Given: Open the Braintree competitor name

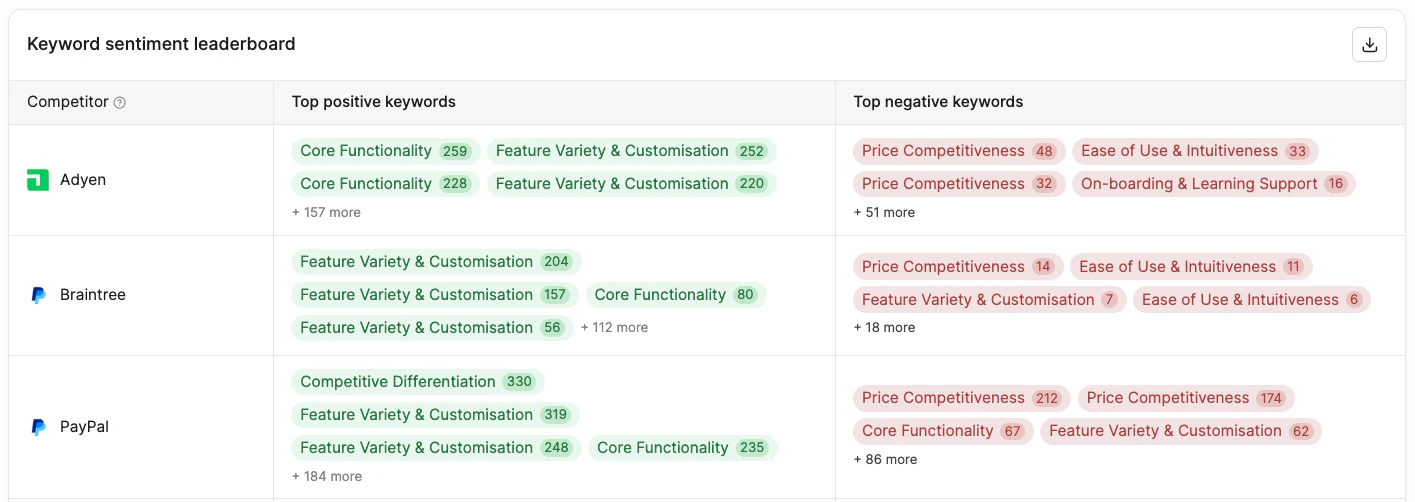Looking at the screenshot, I should click(93, 295).
